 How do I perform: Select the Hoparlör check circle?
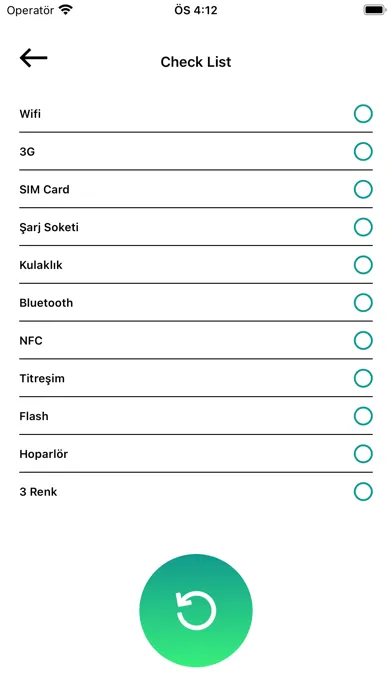point(363,454)
